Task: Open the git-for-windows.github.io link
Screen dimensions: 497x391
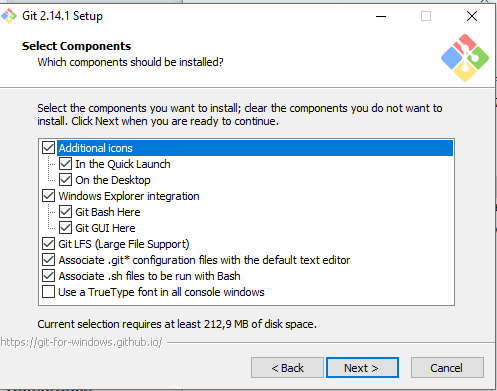Action: click(x=81, y=342)
